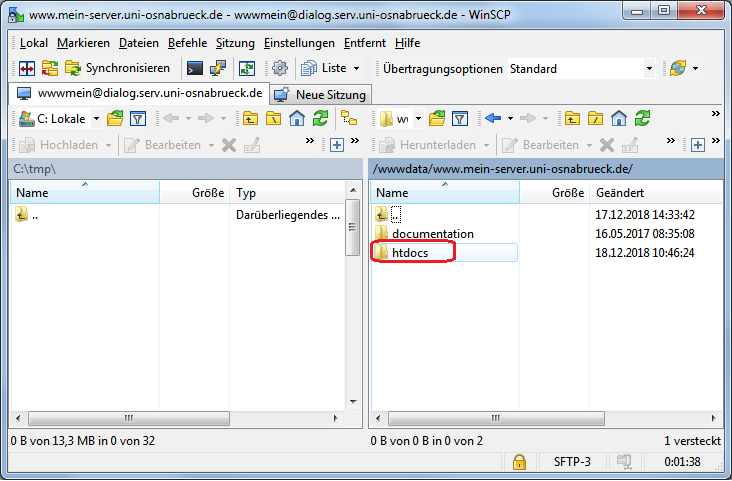Switch to the Neue Sitzung tab
732x481 pixels.
[x=321, y=94]
